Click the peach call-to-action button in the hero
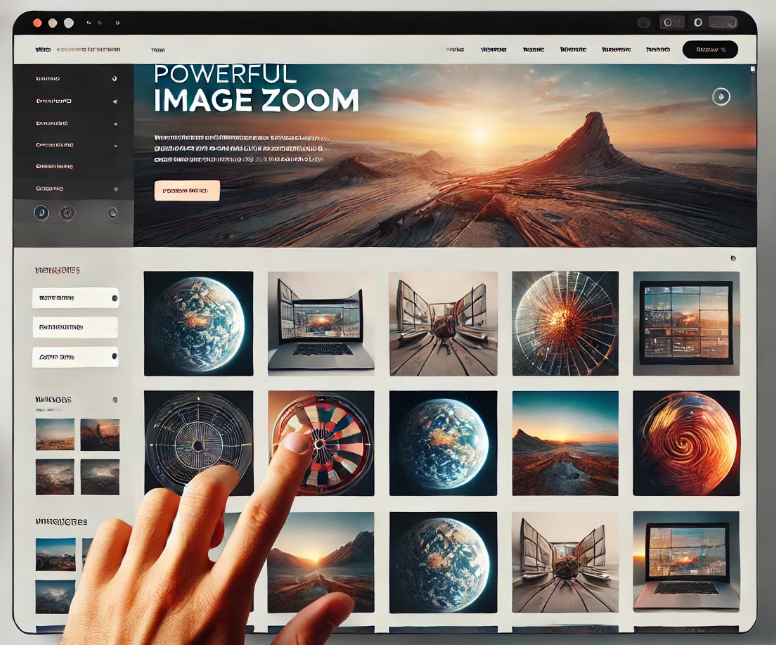This screenshot has width=776, height=645. pos(187,191)
